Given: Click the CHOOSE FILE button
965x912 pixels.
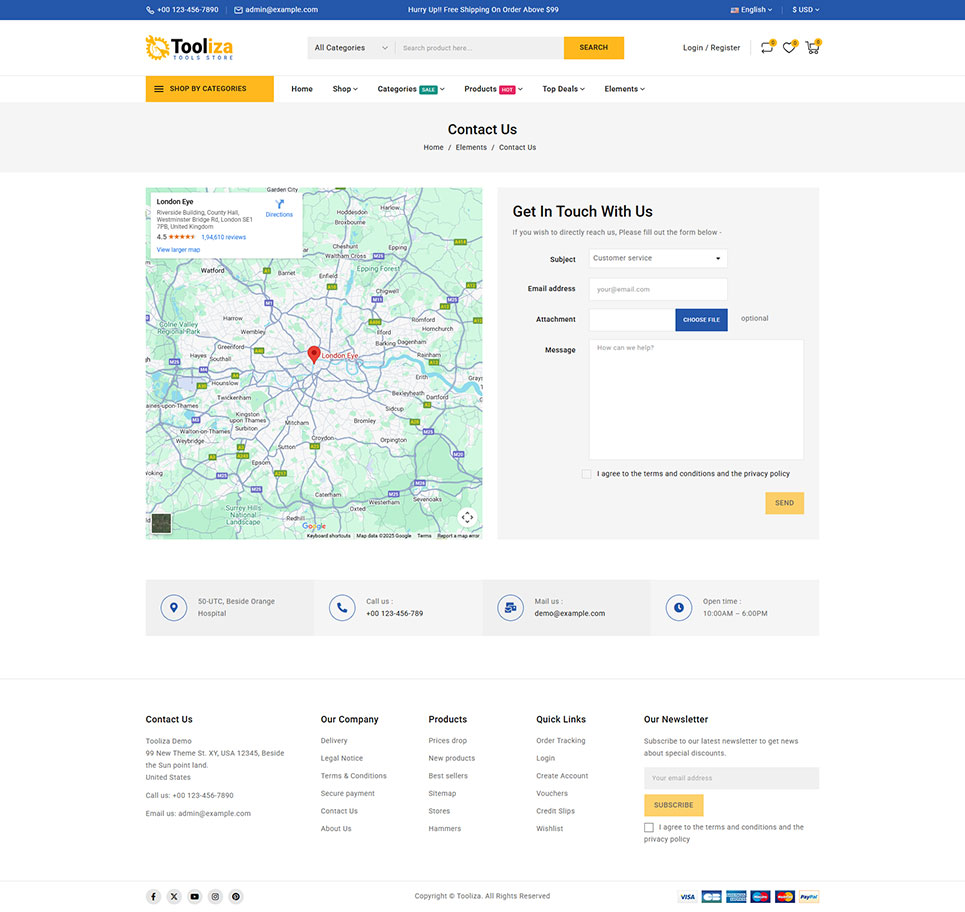Looking at the screenshot, I should click(x=701, y=320).
